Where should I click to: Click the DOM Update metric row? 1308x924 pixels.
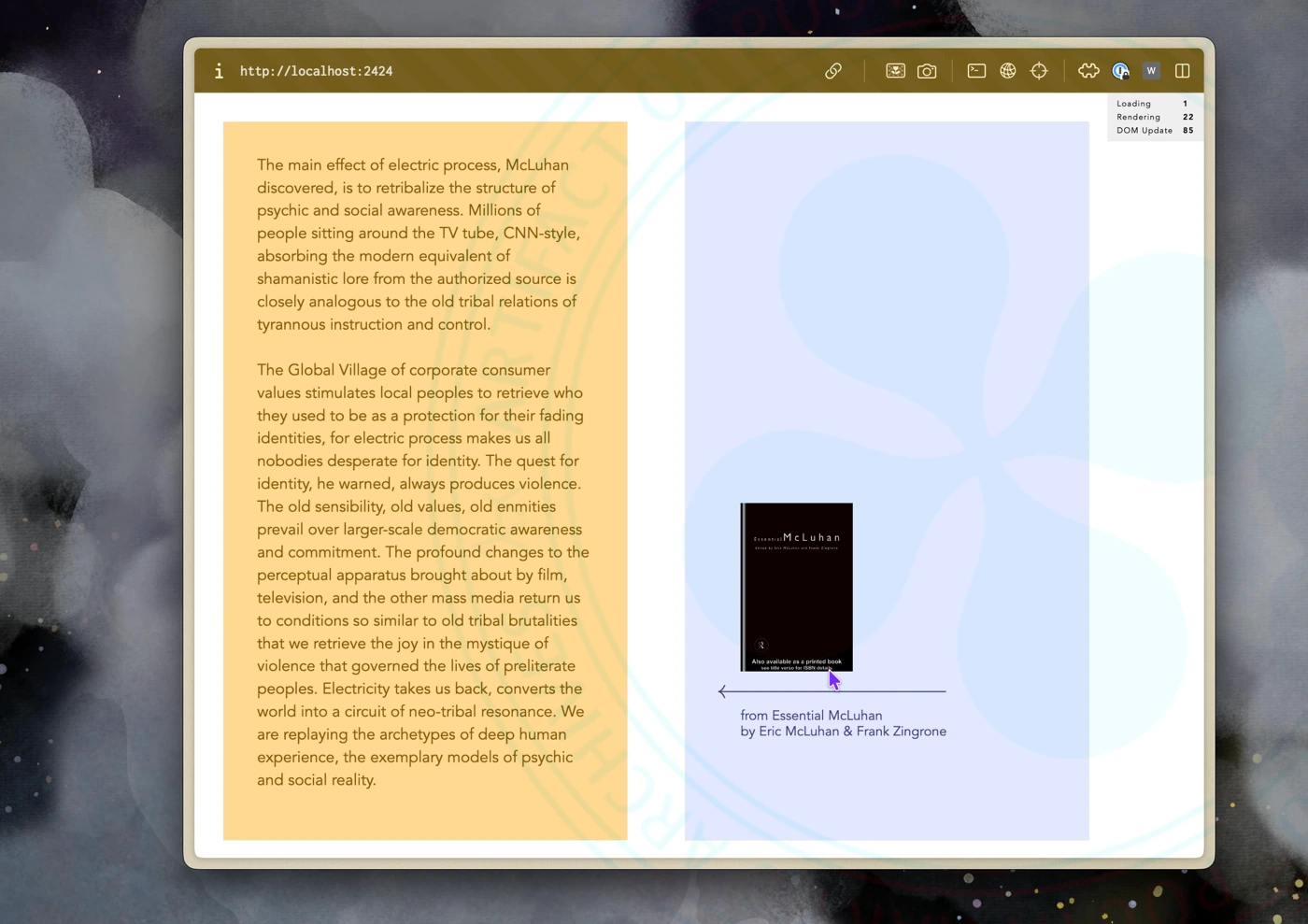1154,131
